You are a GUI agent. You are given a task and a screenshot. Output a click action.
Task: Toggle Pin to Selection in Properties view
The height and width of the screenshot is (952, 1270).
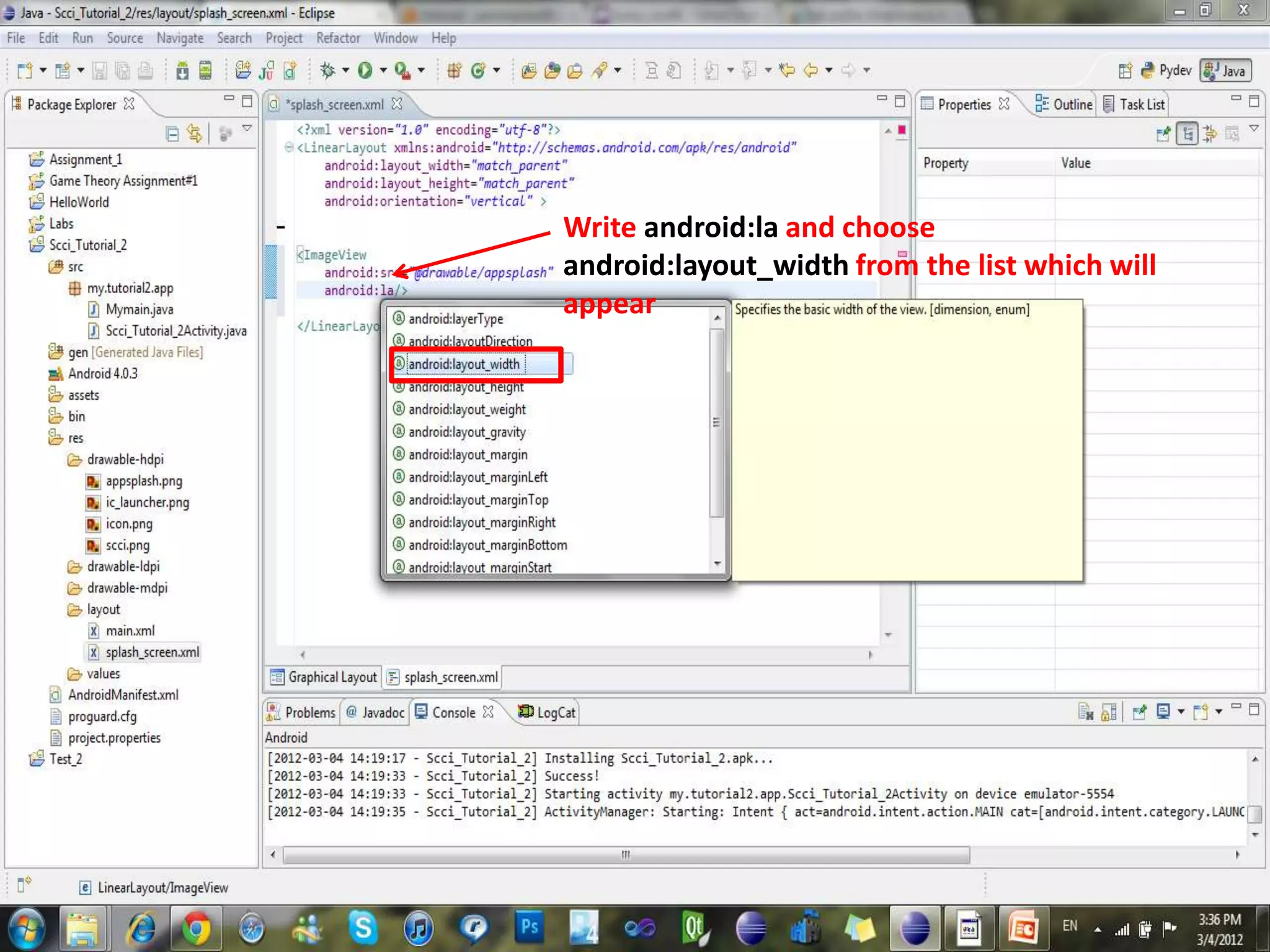(x=1163, y=133)
